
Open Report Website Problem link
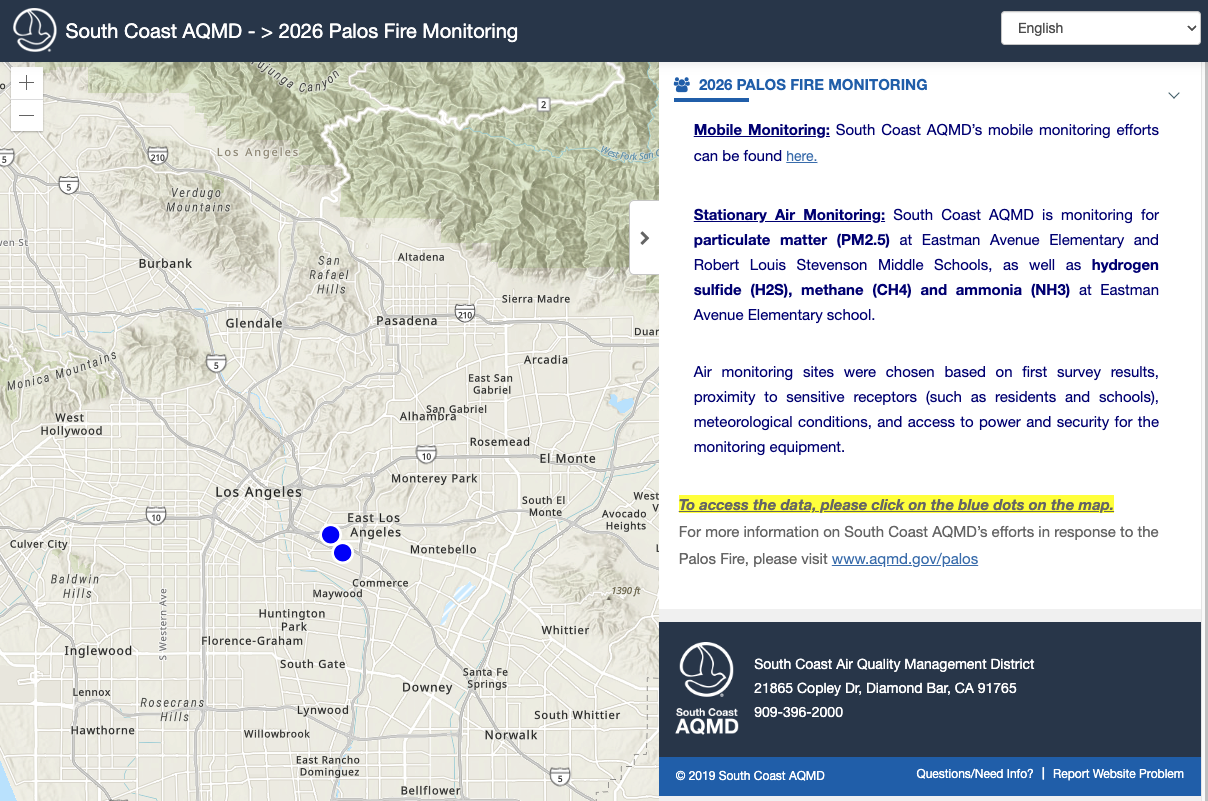1118,774
